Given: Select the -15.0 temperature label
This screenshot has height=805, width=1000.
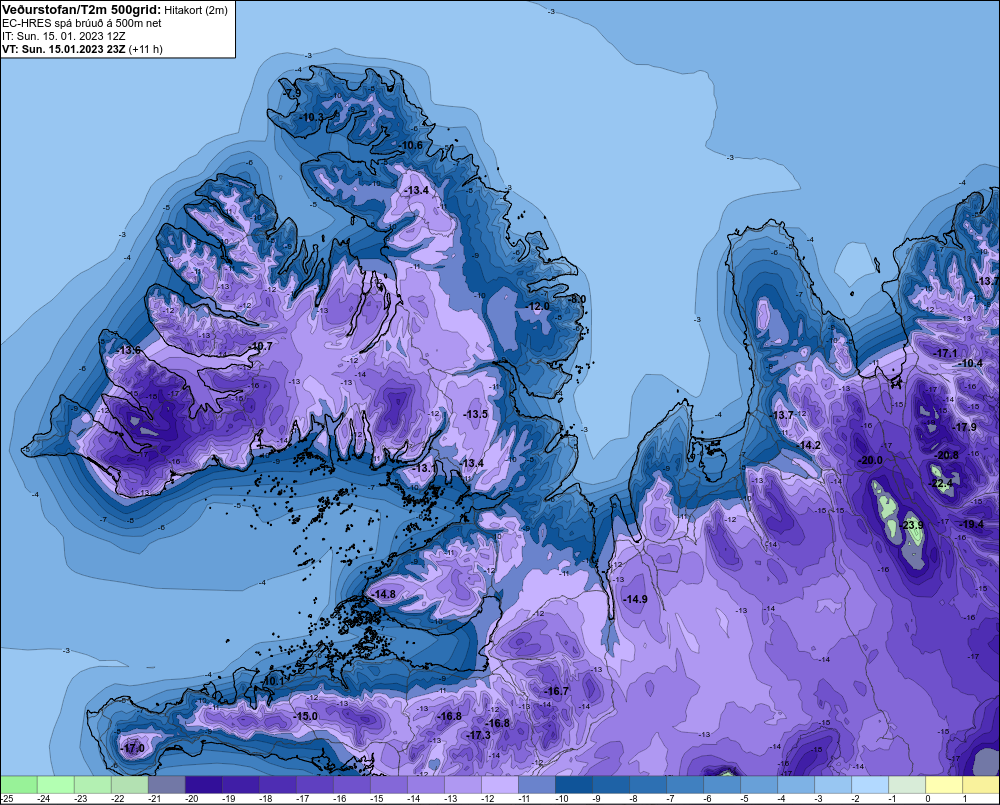Looking at the screenshot, I should (305, 716).
